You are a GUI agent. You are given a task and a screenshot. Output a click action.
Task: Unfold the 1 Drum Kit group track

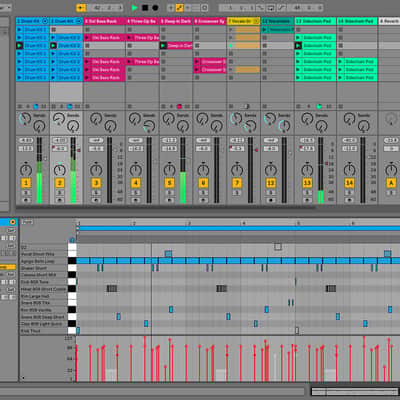45,21
